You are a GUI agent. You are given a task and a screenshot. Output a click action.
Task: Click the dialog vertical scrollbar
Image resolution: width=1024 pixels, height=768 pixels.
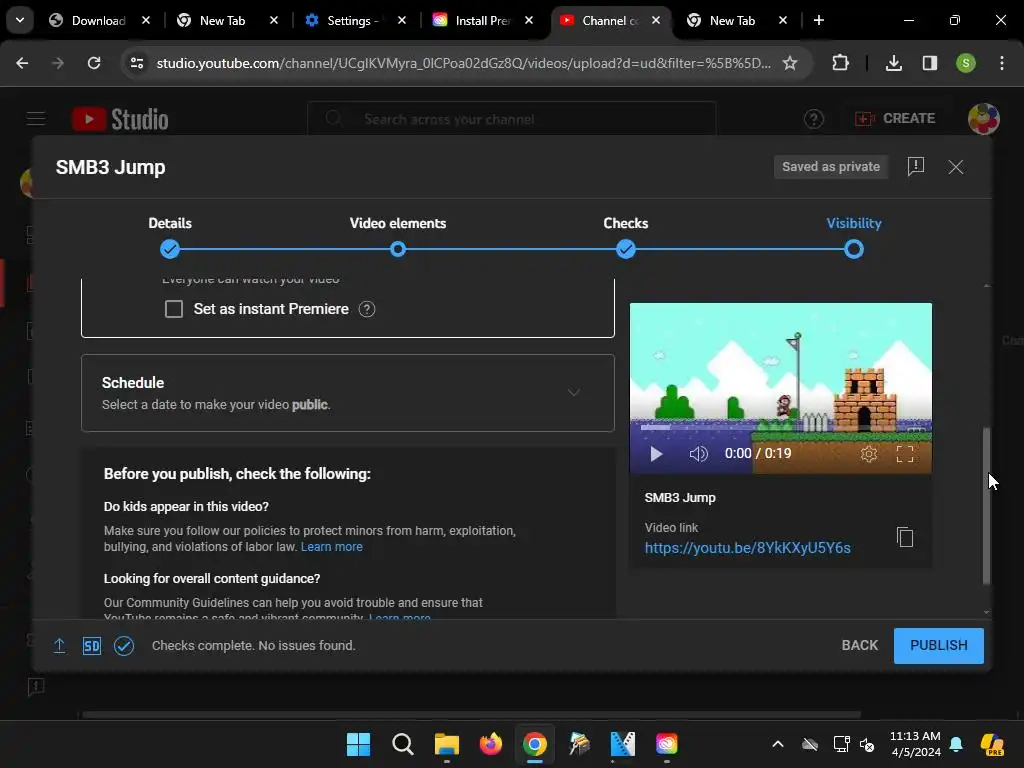pos(986,505)
